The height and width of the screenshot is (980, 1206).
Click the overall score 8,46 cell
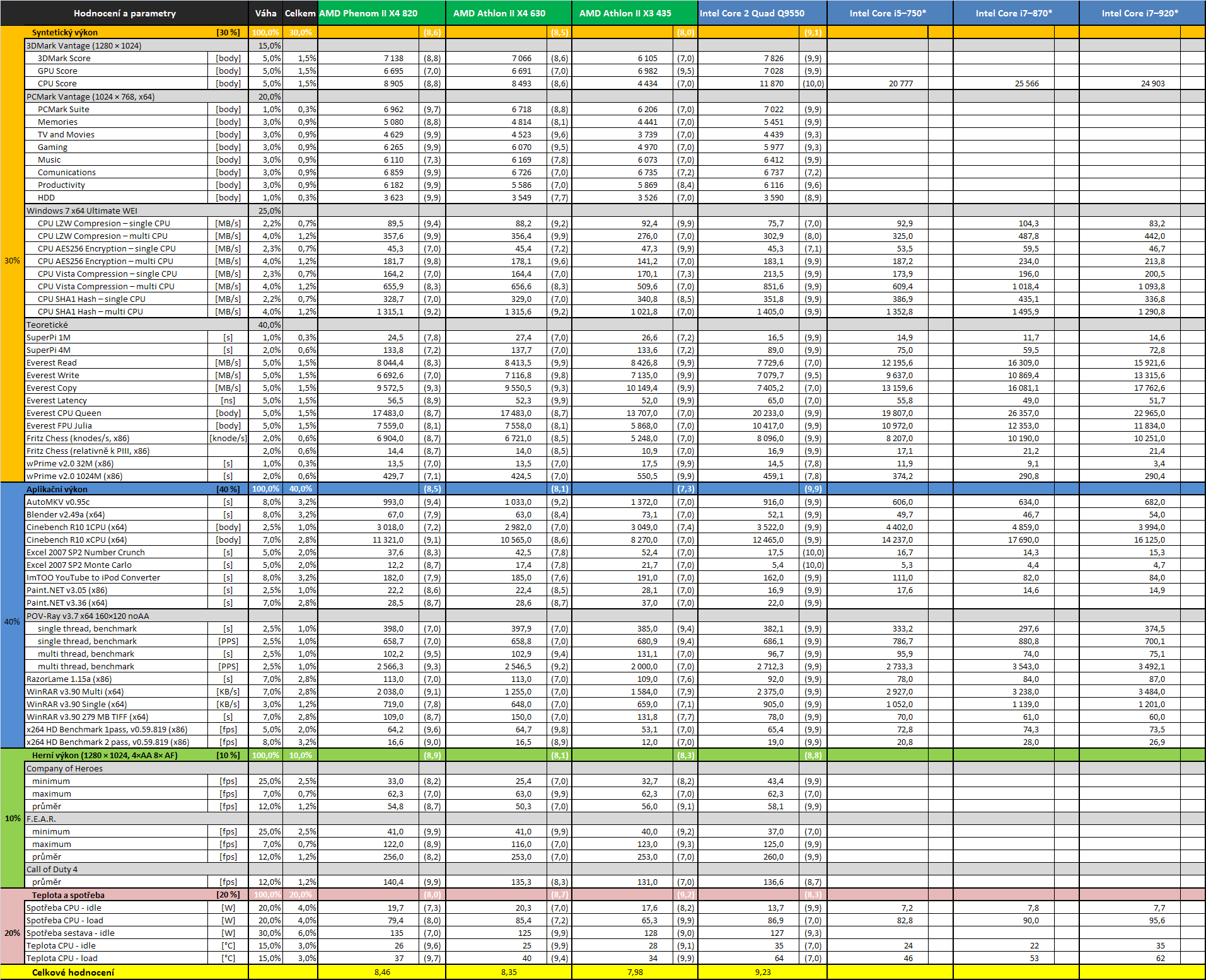pyautogui.click(x=382, y=972)
